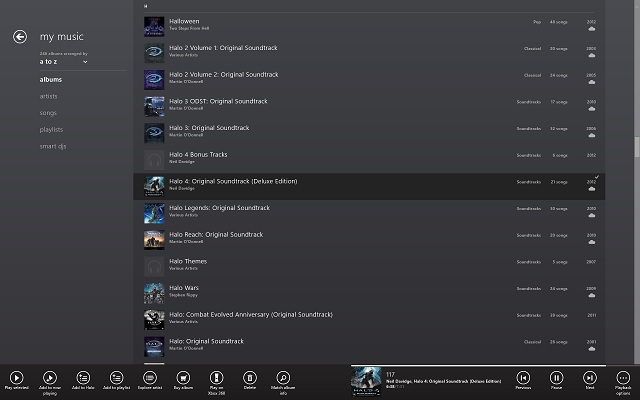Click cloud icon on Halloween row
Viewport: 640px width, 400px height.
[591, 29]
